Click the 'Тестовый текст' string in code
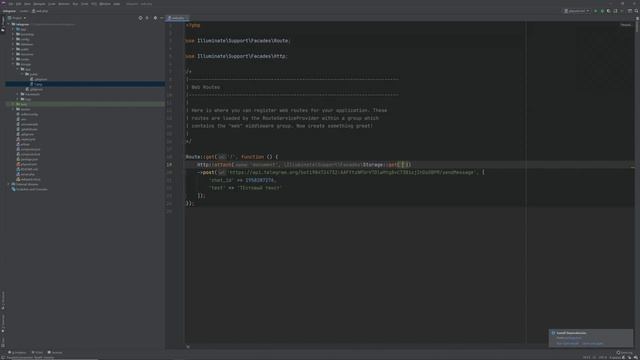 [260, 188]
